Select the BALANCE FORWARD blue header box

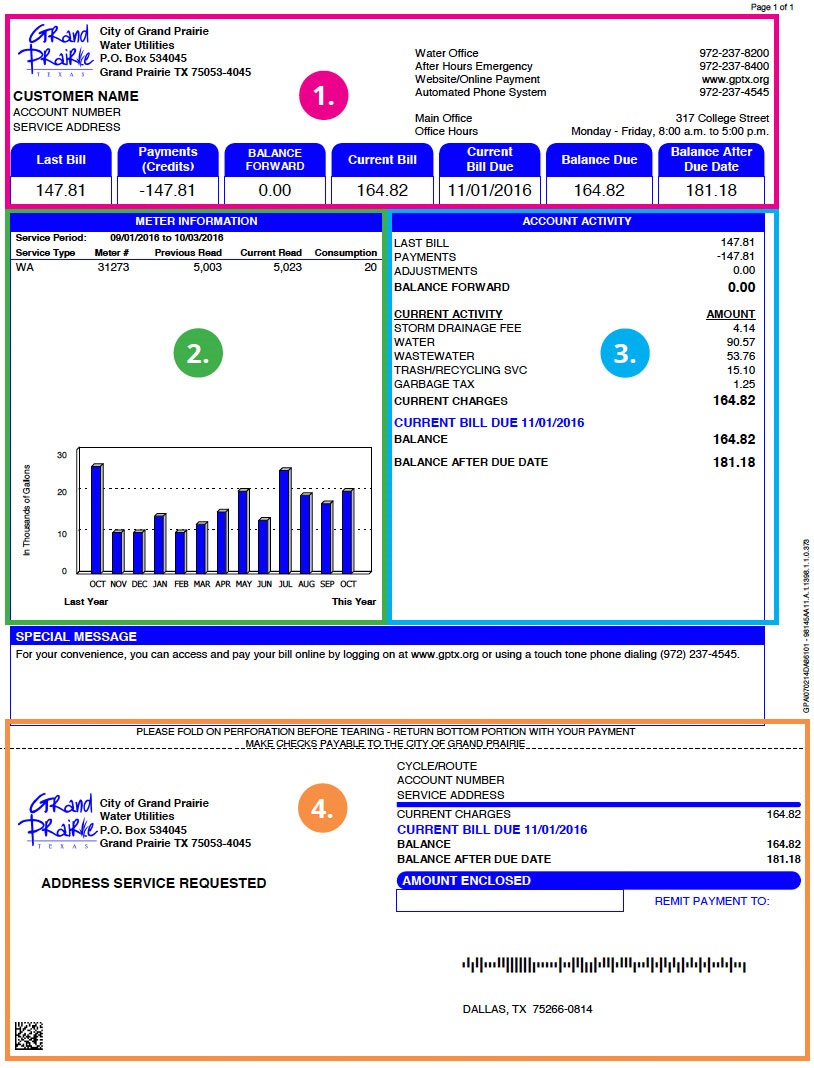pyautogui.click(x=275, y=159)
